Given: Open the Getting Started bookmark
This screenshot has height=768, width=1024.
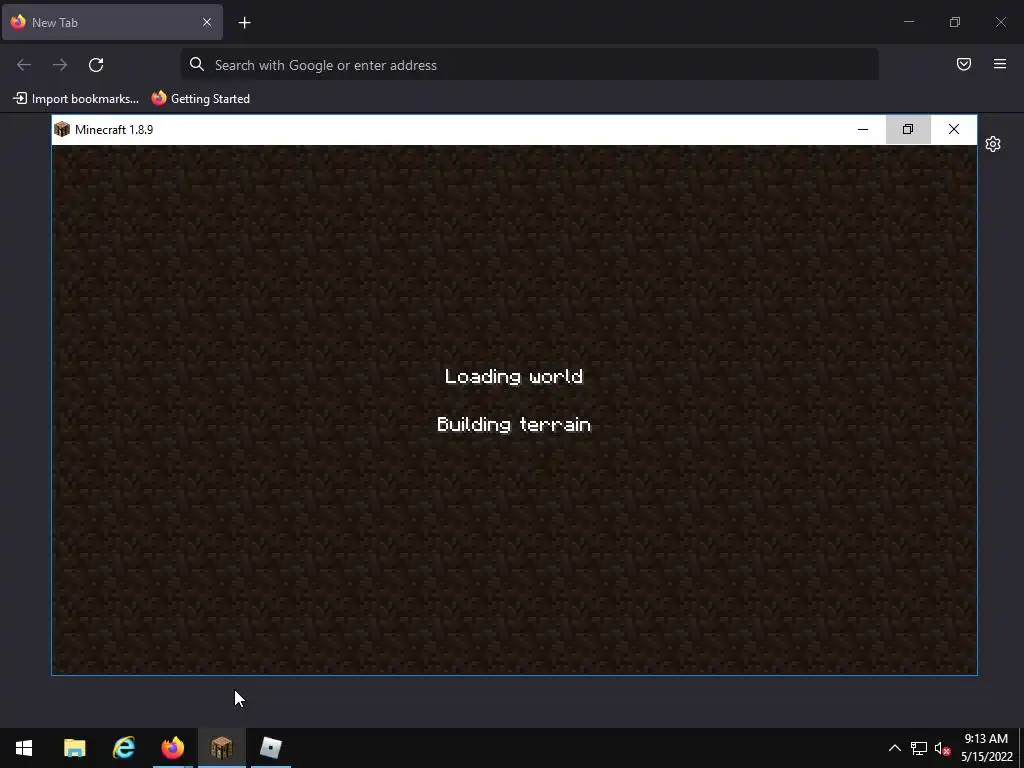Looking at the screenshot, I should click(x=201, y=99).
